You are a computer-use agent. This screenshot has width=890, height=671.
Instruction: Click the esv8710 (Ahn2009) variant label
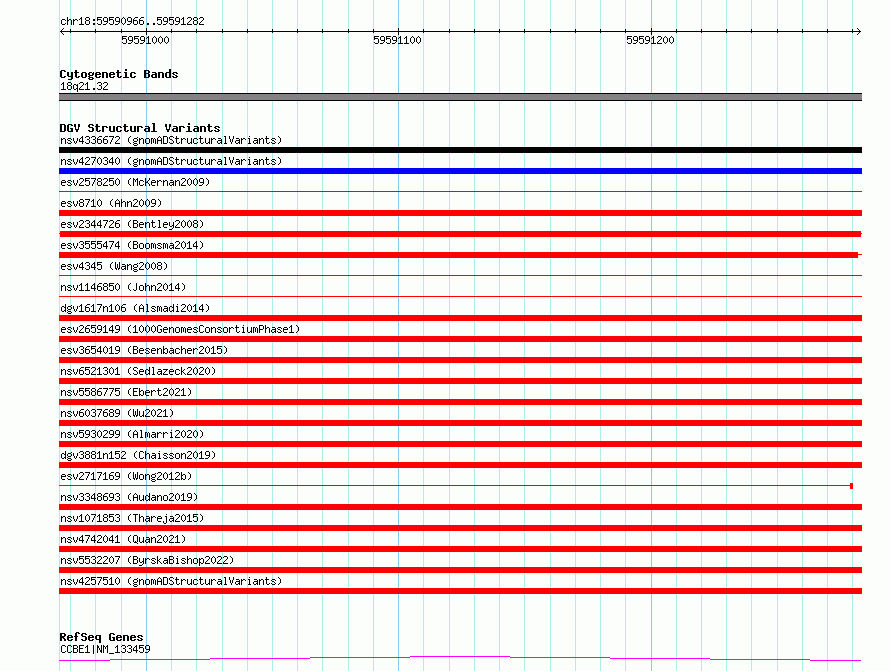(110, 203)
